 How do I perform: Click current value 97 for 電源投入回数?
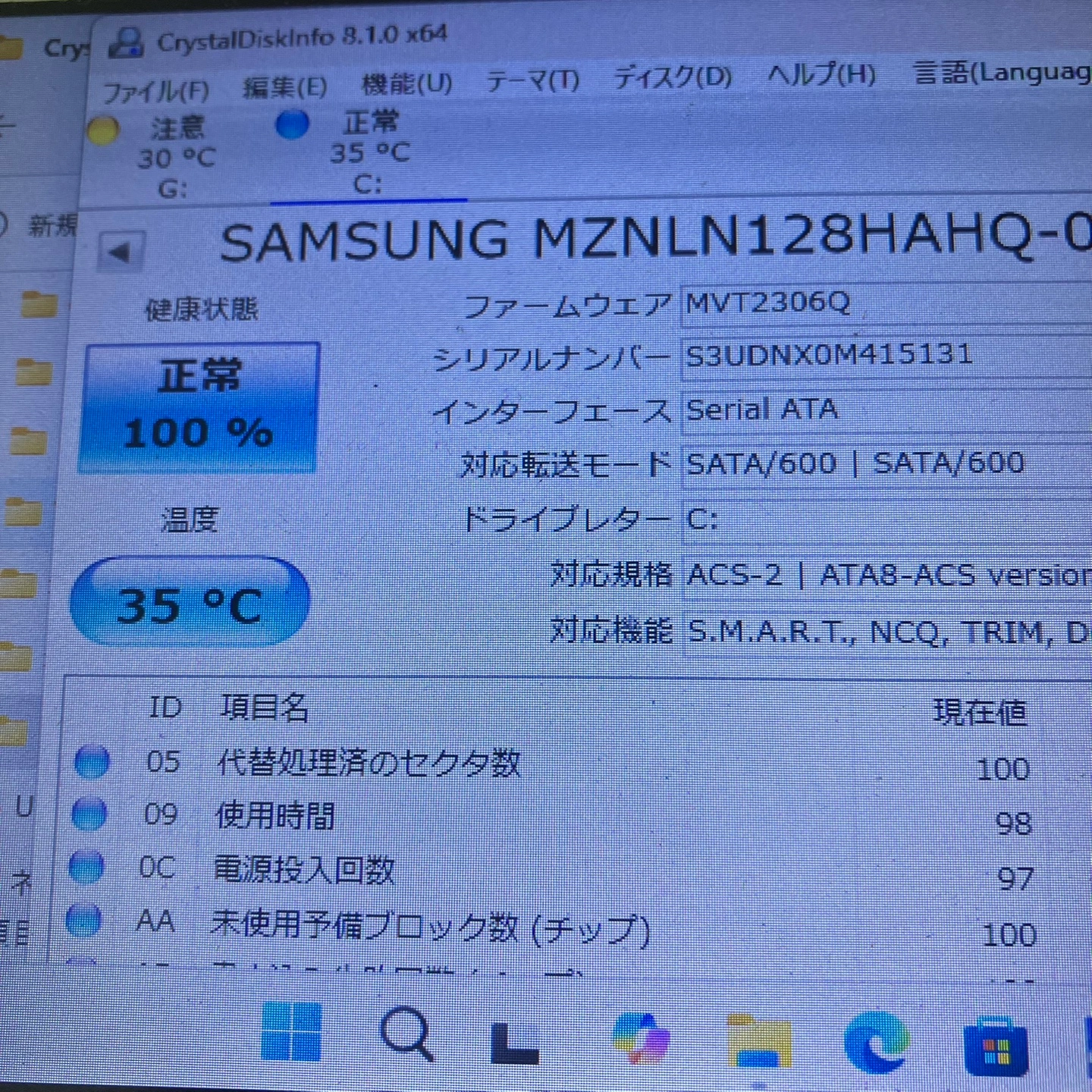coord(1016,879)
